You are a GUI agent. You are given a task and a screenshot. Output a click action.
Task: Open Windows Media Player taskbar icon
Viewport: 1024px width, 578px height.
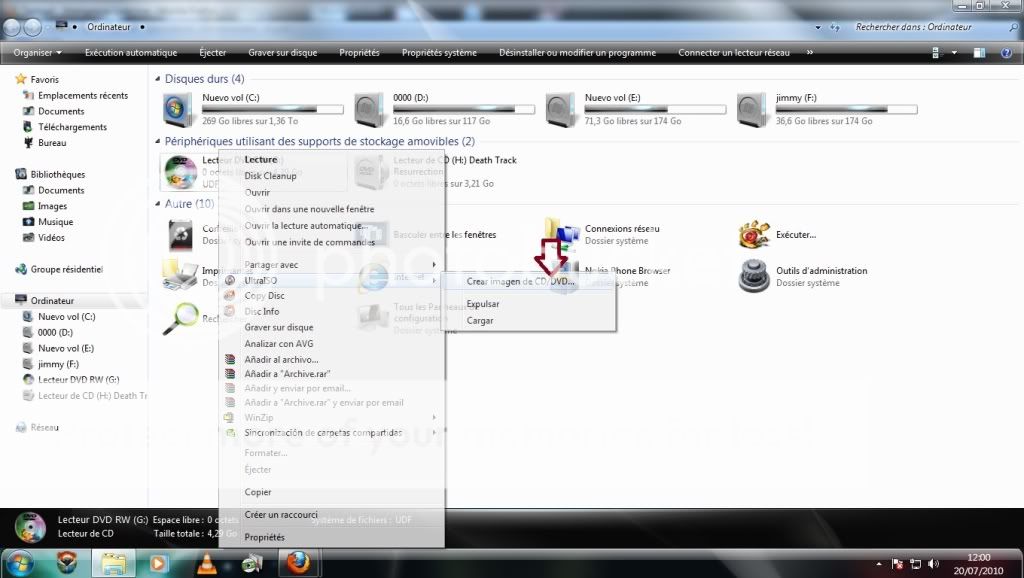pos(159,563)
